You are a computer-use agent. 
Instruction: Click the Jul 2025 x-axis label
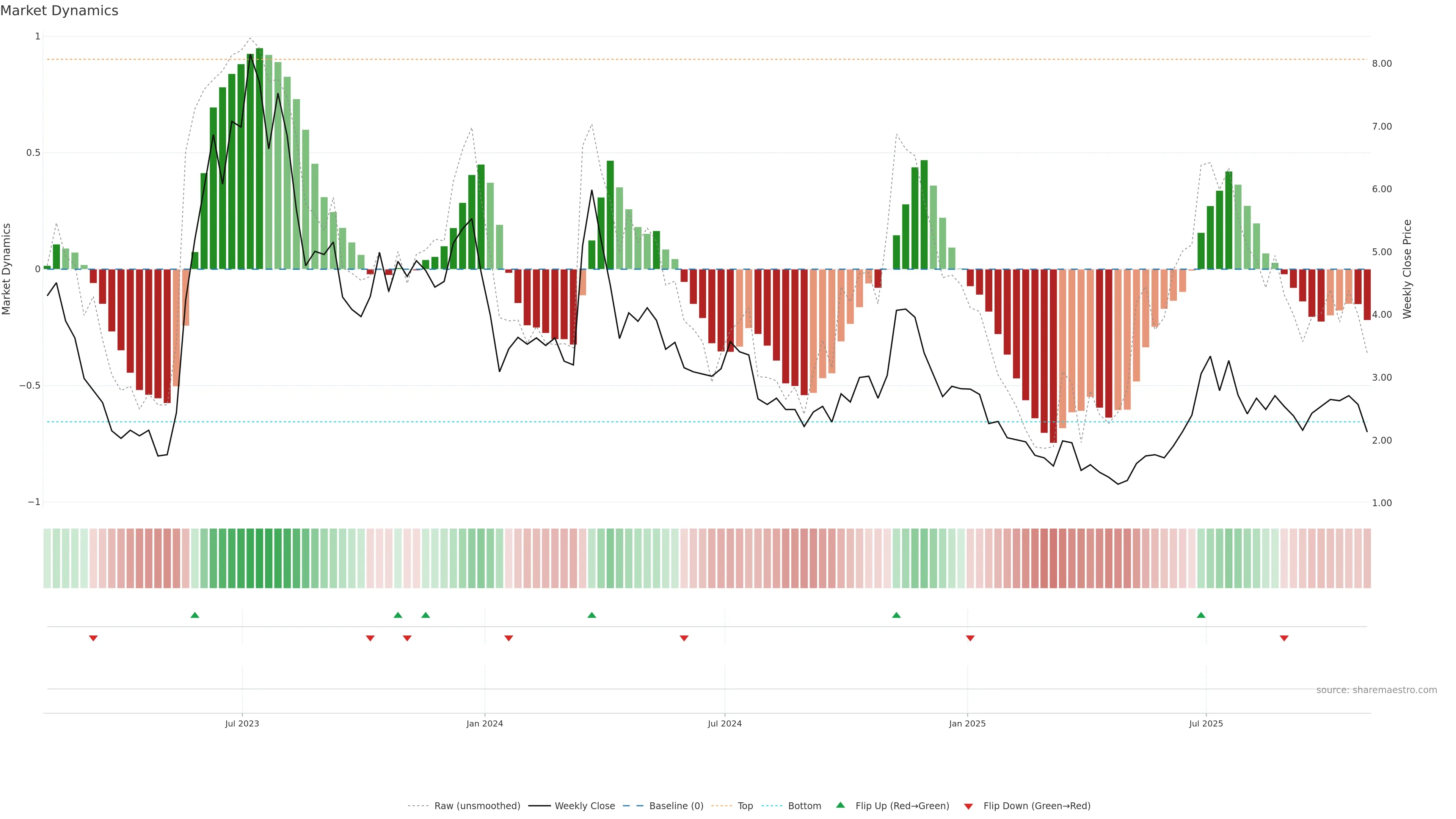[1206, 723]
